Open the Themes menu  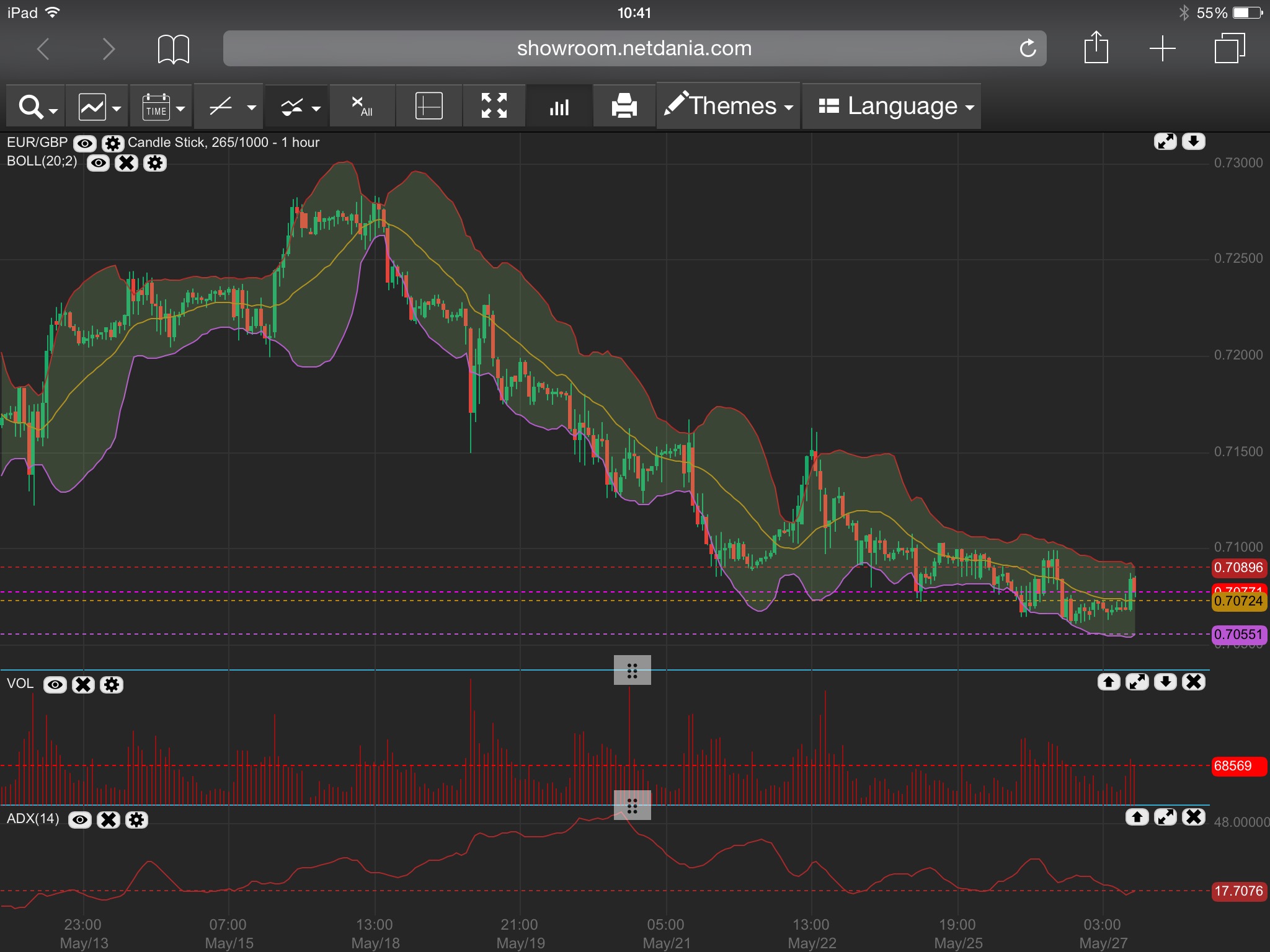click(x=728, y=107)
